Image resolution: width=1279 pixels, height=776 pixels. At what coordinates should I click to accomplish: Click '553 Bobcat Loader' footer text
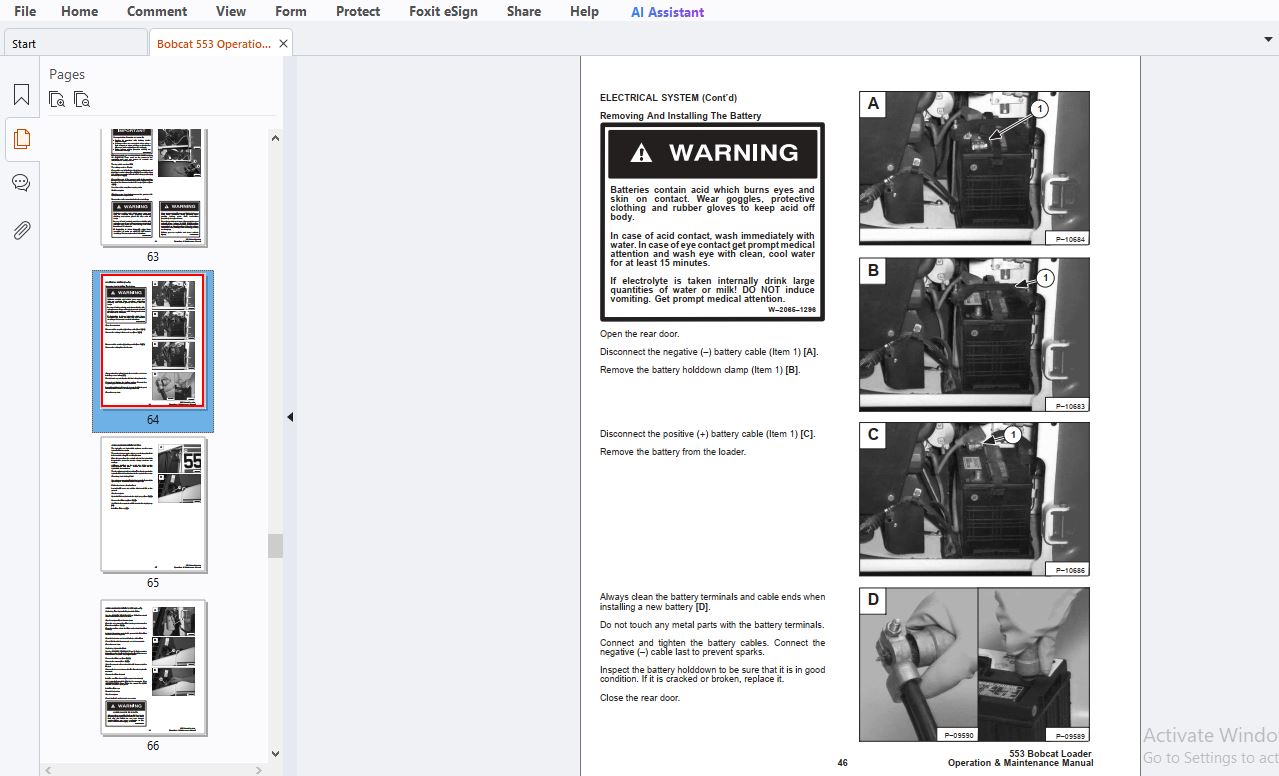(x=1050, y=754)
